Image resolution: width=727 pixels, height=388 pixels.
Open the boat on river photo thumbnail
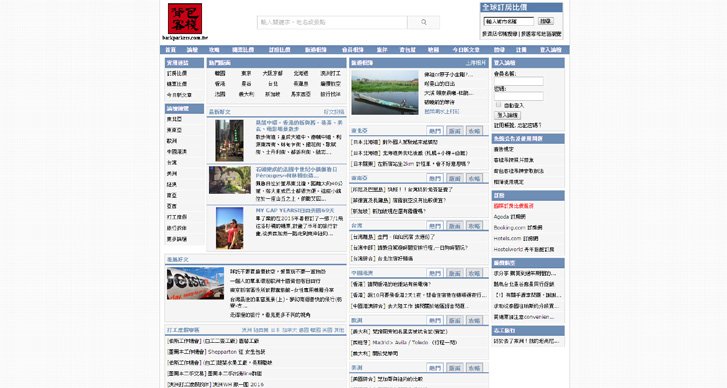pyautogui.click(x=385, y=92)
